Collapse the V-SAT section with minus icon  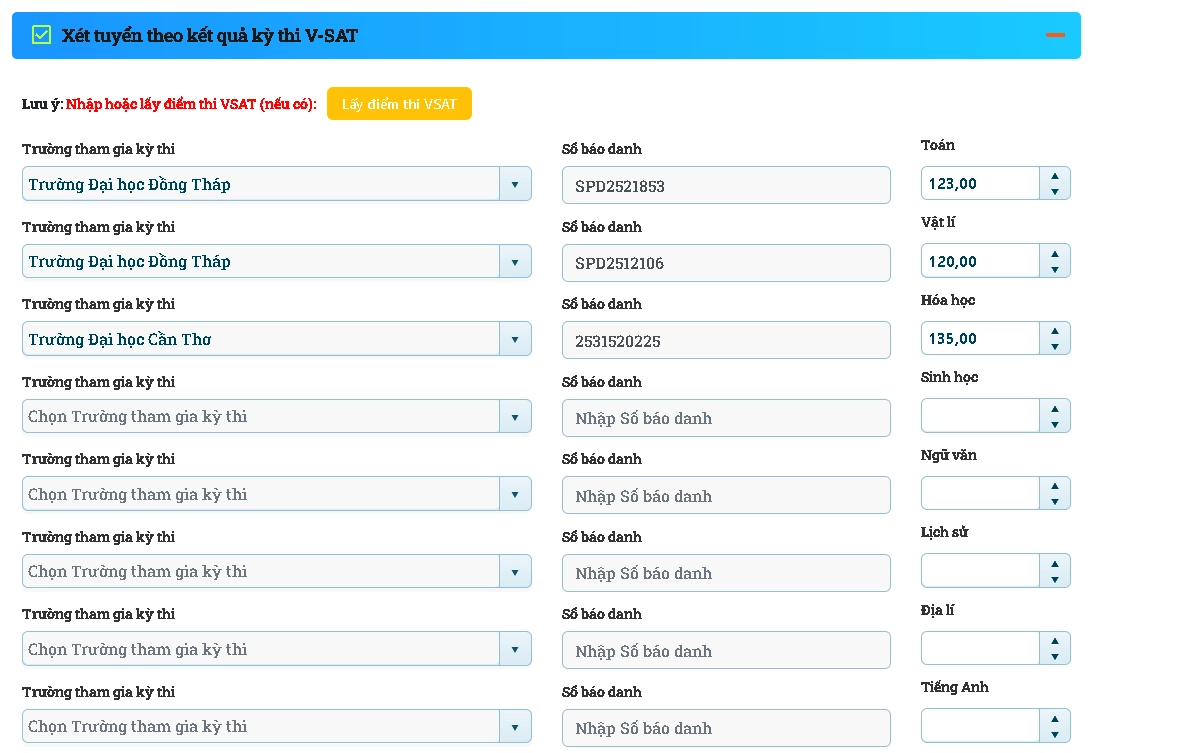pos(1055,35)
